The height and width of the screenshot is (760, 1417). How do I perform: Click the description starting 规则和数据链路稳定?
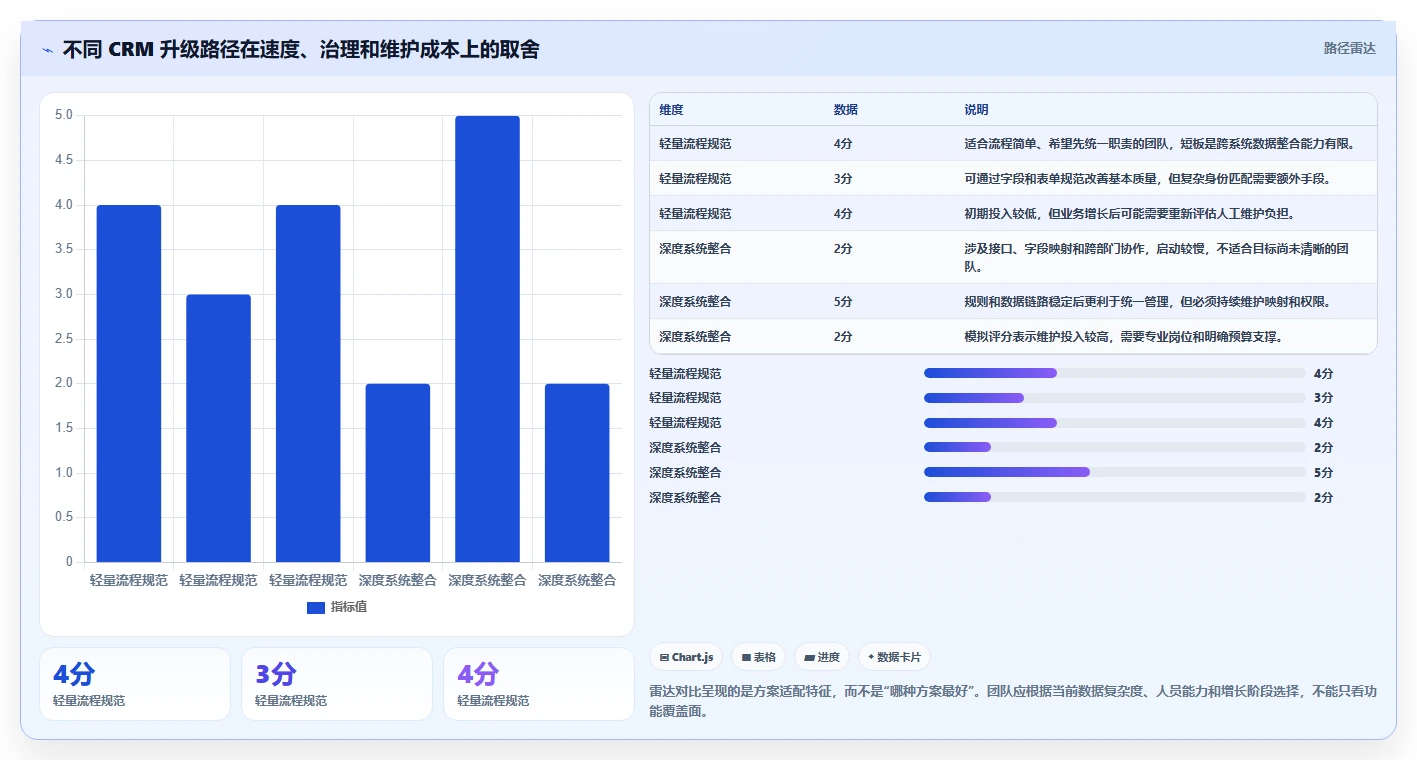(x=1147, y=302)
